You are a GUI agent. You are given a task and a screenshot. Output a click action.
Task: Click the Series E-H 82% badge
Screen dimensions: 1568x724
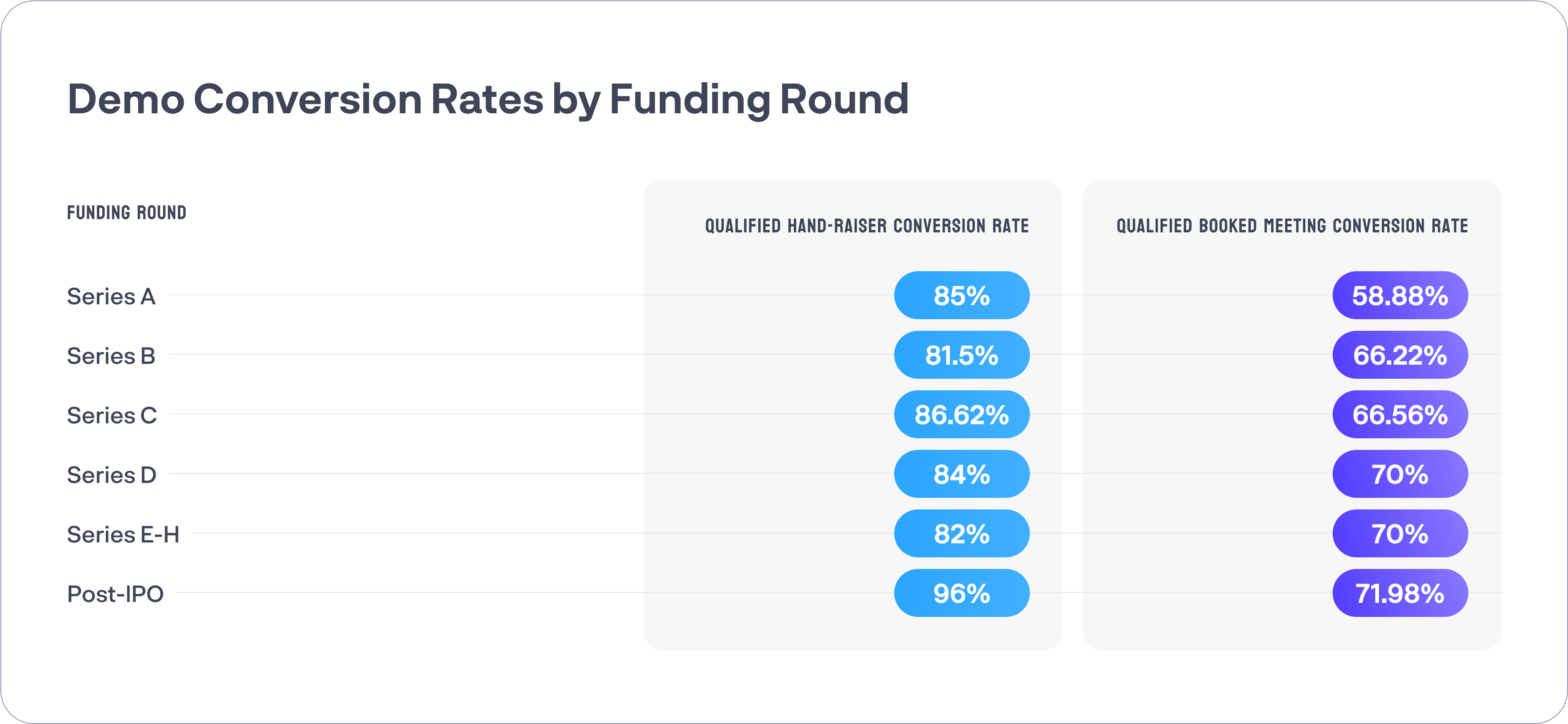coord(962,533)
